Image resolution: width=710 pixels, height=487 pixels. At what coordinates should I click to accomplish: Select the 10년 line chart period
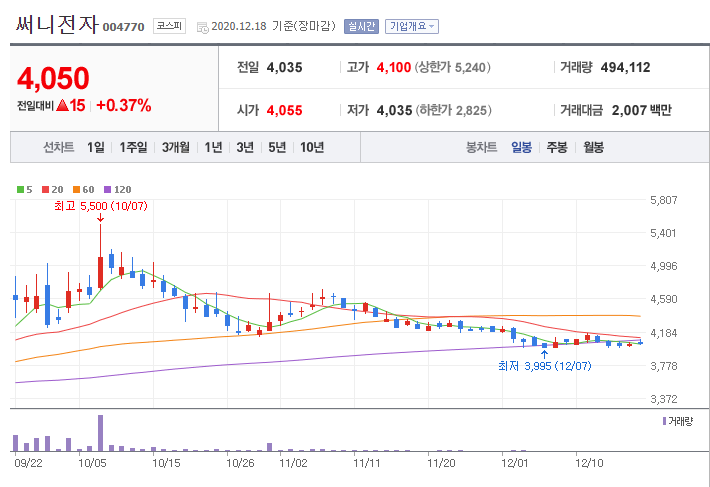tap(312, 147)
